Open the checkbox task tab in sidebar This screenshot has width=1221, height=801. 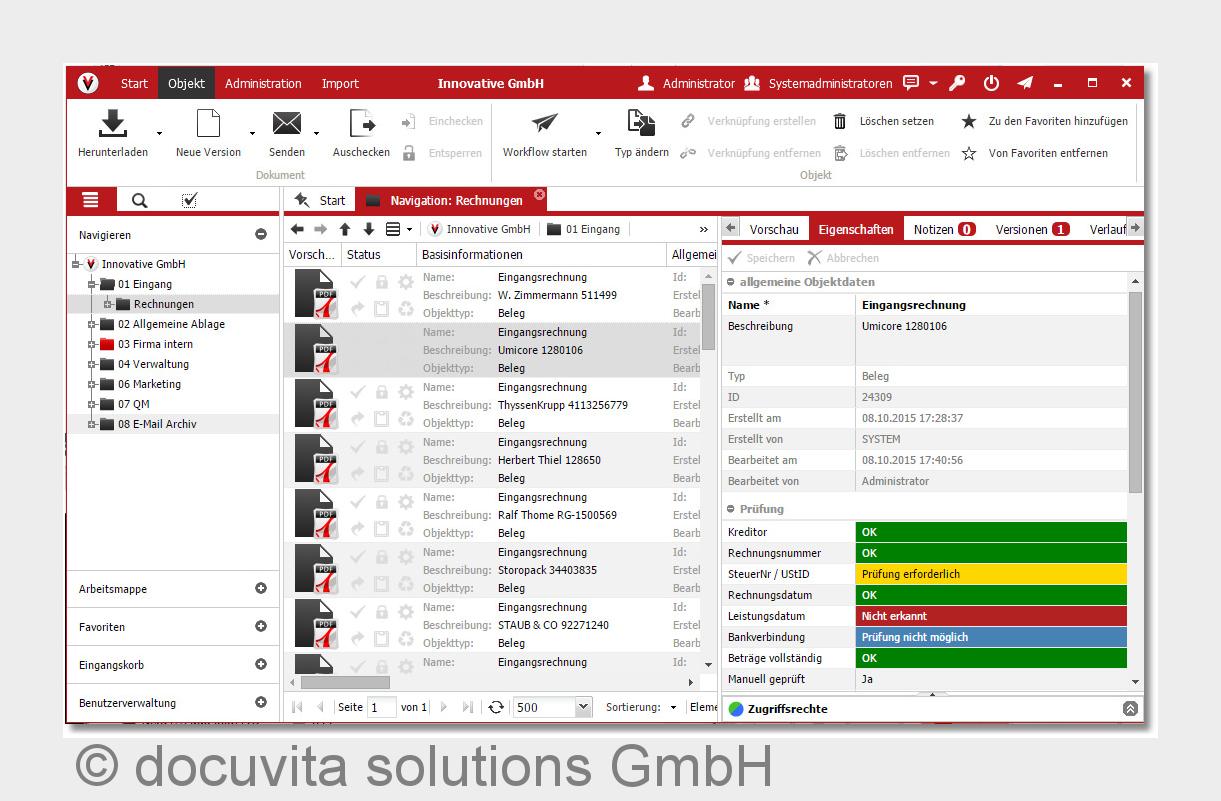(189, 200)
